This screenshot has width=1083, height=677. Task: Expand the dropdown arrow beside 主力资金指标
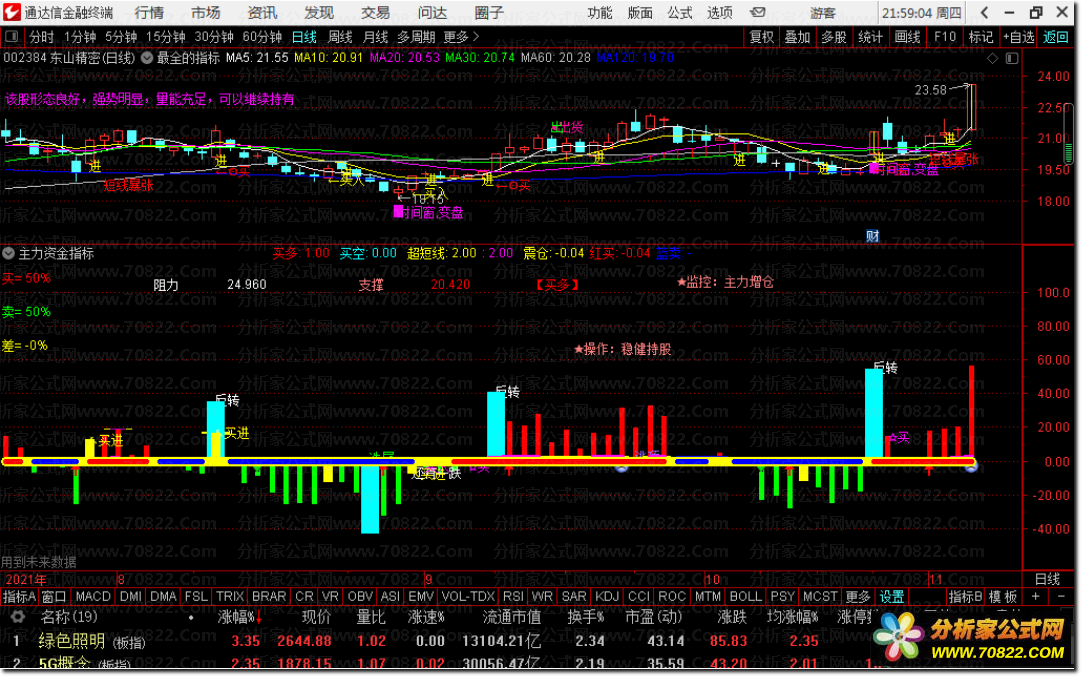click(x=8, y=254)
